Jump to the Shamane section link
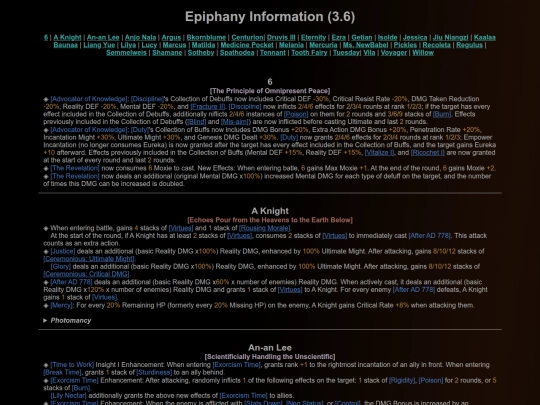The width and height of the screenshot is (540, 405). 167,53
